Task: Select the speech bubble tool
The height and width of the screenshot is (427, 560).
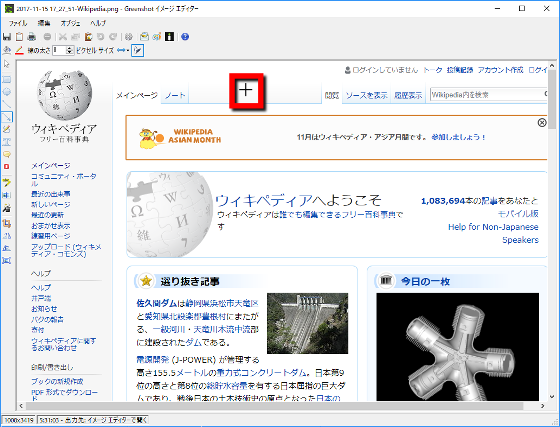Action: [x=7, y=154]
